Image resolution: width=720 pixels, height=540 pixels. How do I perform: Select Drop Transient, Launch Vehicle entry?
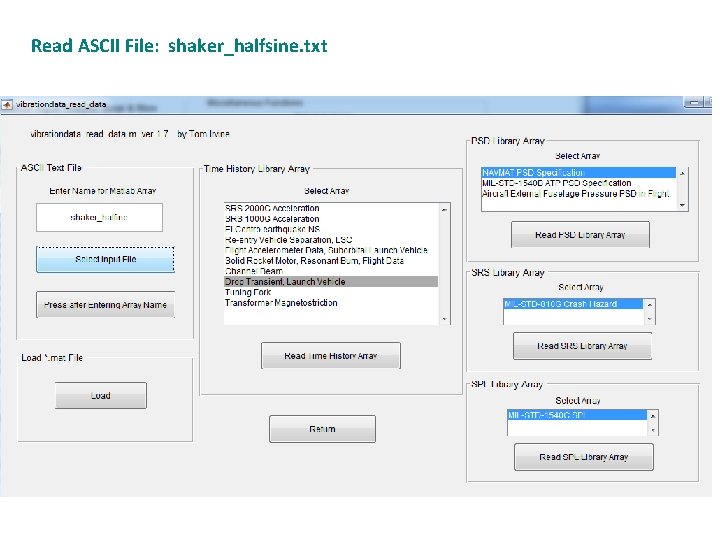(331, 281)
